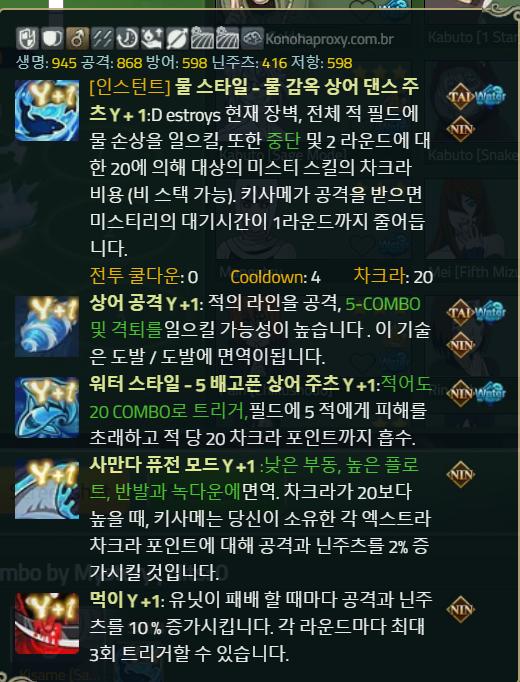
Task: Click the Water Prison Shark Dance skill icon
Action: pos(47,110)
